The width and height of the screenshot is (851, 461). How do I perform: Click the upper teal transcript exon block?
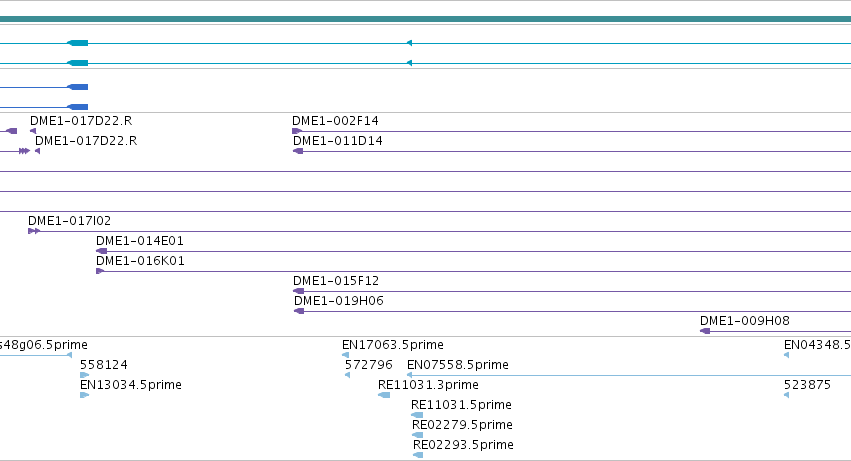click(x=78, y=43)
